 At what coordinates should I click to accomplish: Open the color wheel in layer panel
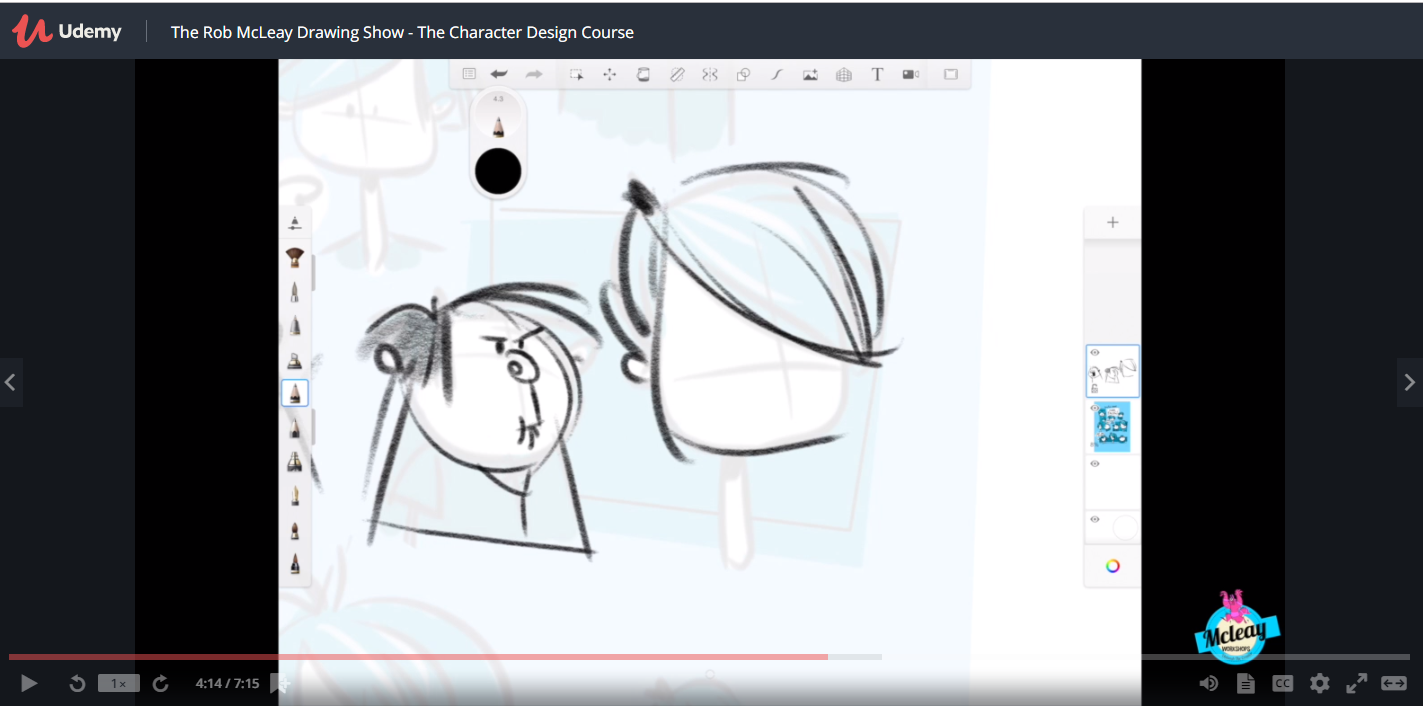click(x=1112, y=566)
